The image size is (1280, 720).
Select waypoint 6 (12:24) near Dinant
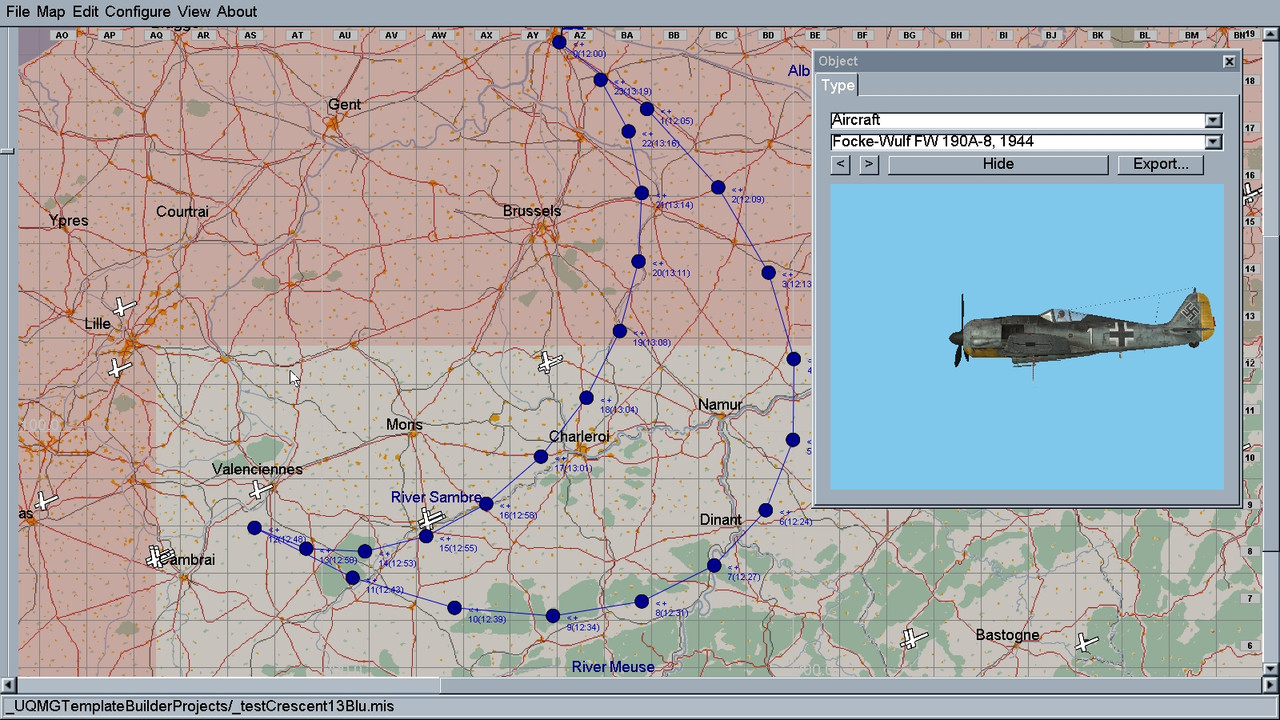pos(765,510)
